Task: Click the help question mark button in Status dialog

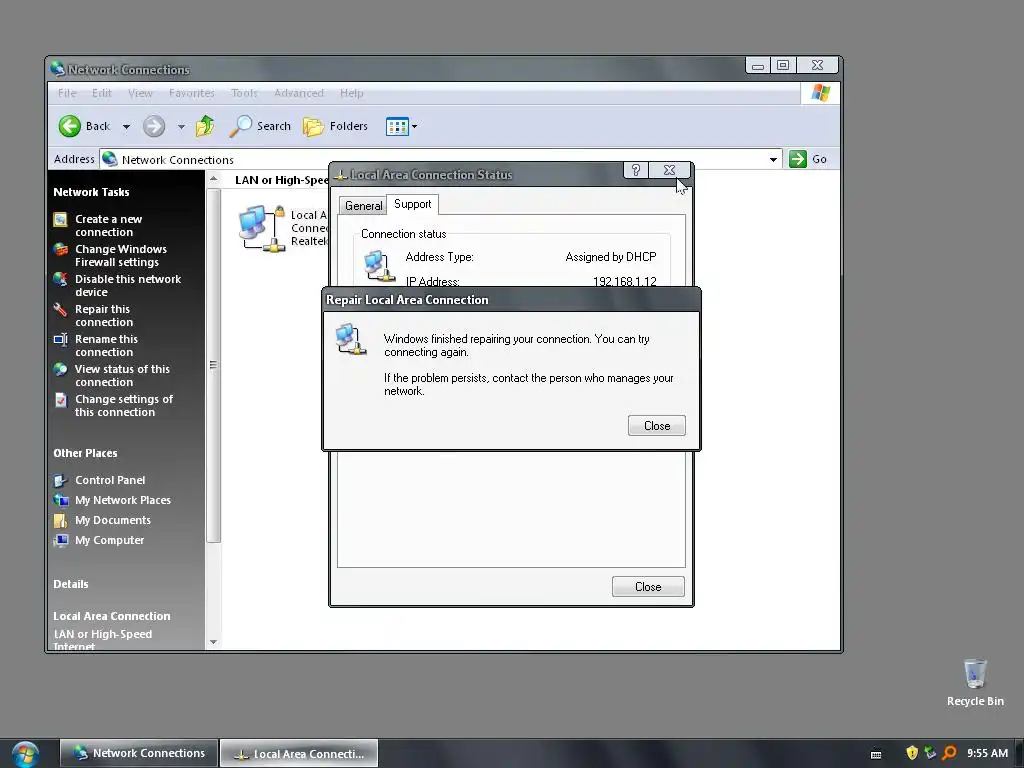Action: point(635,170)
